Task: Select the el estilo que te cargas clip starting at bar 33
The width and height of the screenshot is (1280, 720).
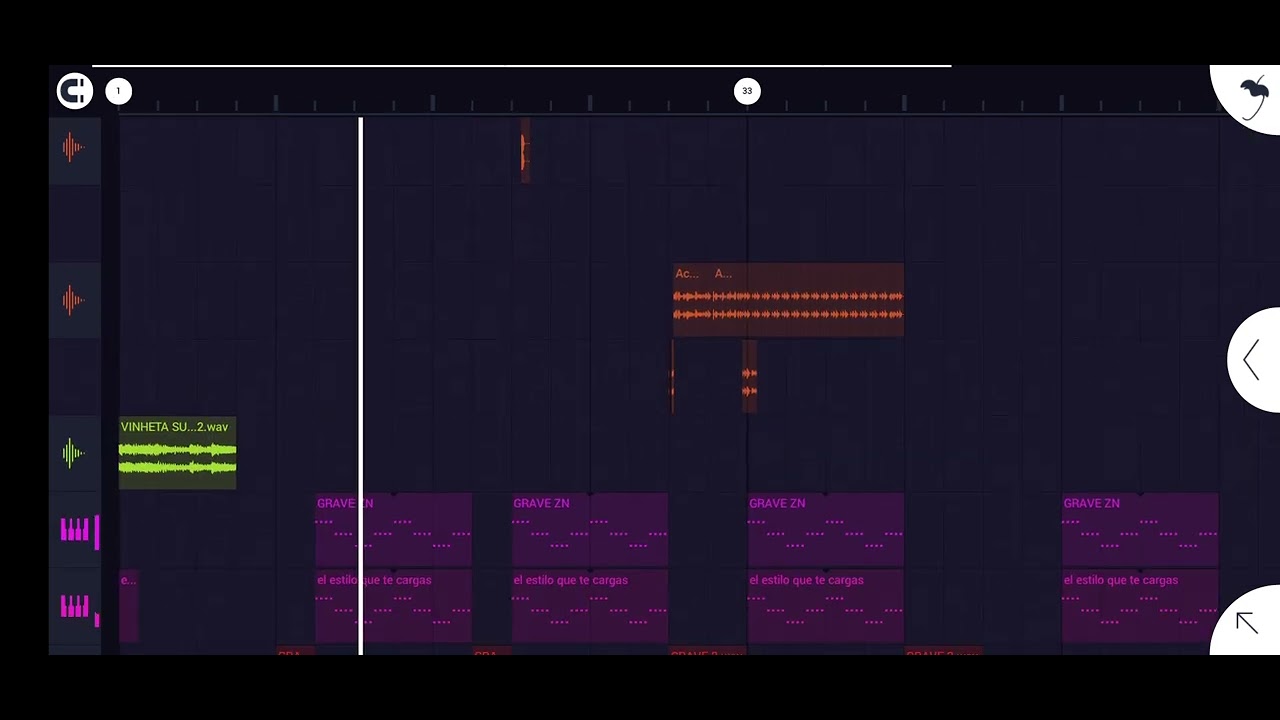Action: pos(826,606)
